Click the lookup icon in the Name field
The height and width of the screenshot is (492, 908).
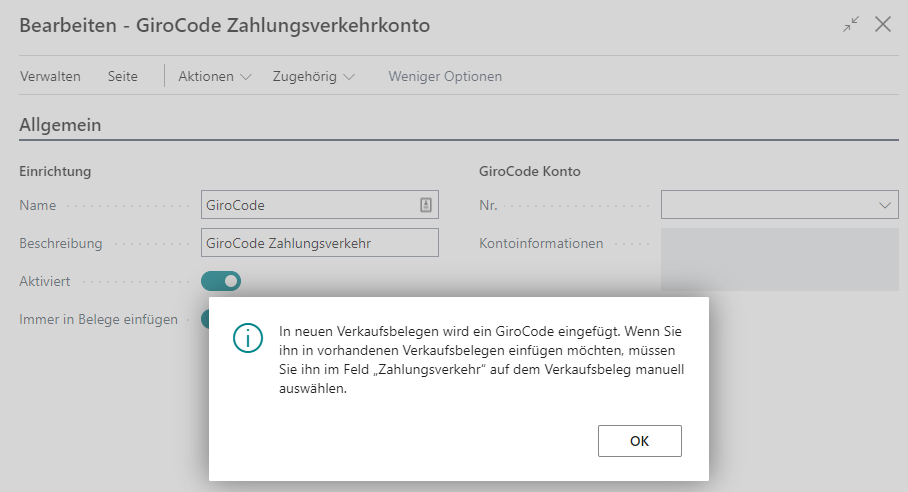426,205
